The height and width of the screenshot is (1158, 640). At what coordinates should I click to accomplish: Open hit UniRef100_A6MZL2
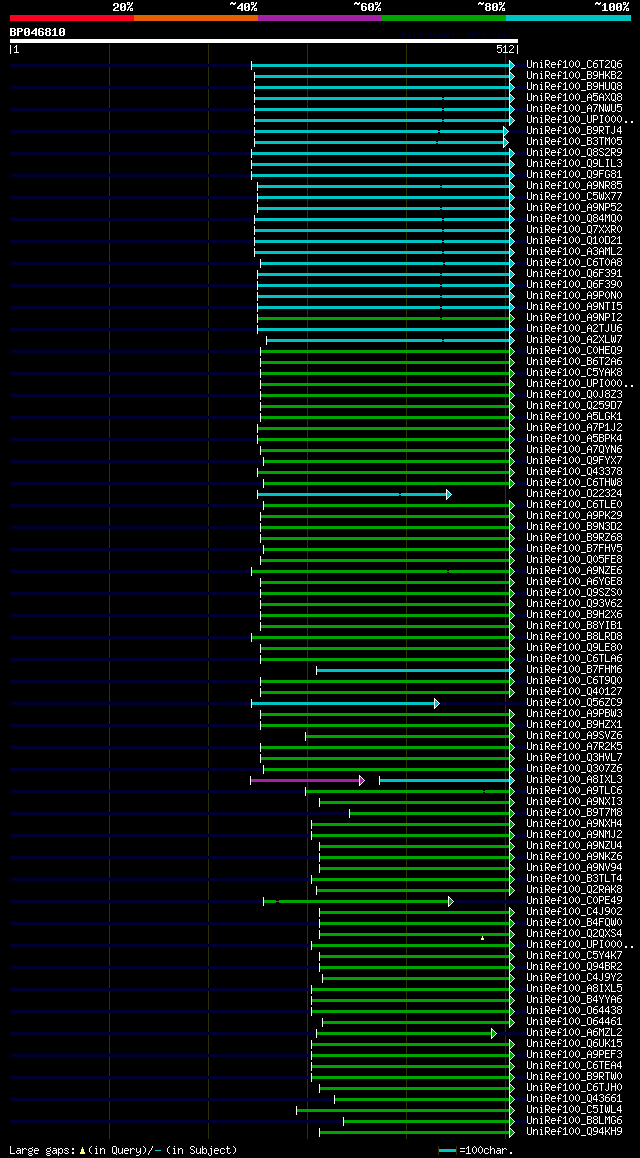574,1032
